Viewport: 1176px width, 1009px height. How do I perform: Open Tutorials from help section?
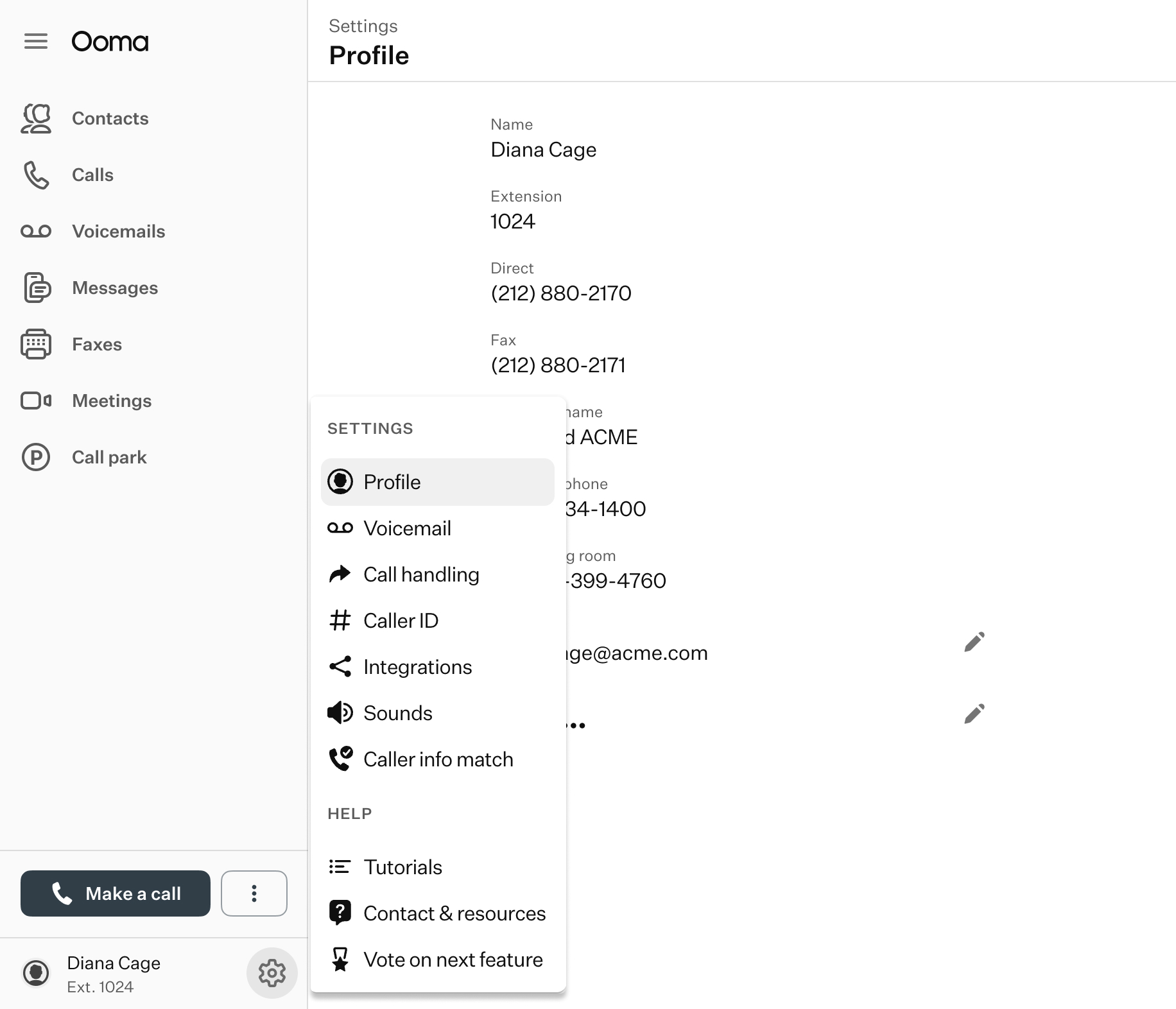point(402,867)
